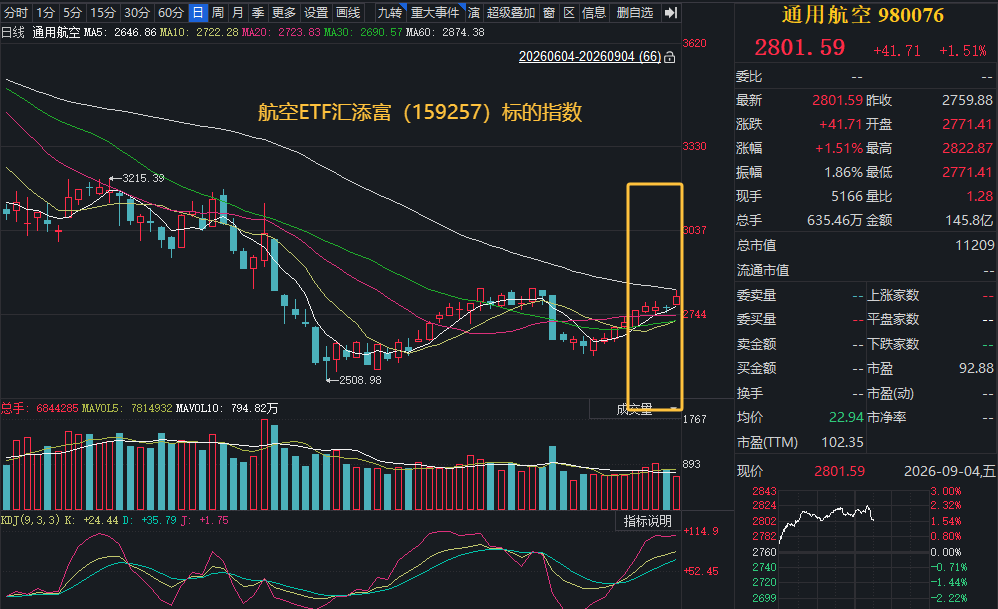Open the 成交量 indicator dropdown
The height and width of the screenshot is (609, 998).
635,409
